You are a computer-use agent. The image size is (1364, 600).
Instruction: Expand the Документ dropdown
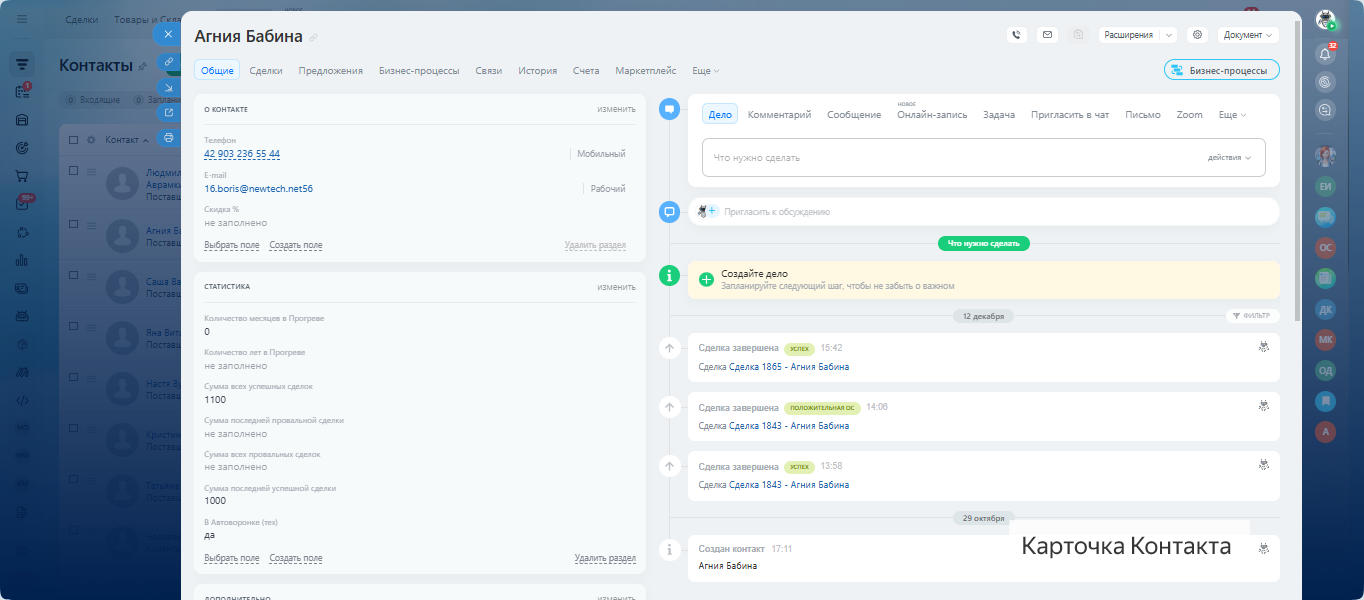pyautogui.click(x=1248, y=35)
